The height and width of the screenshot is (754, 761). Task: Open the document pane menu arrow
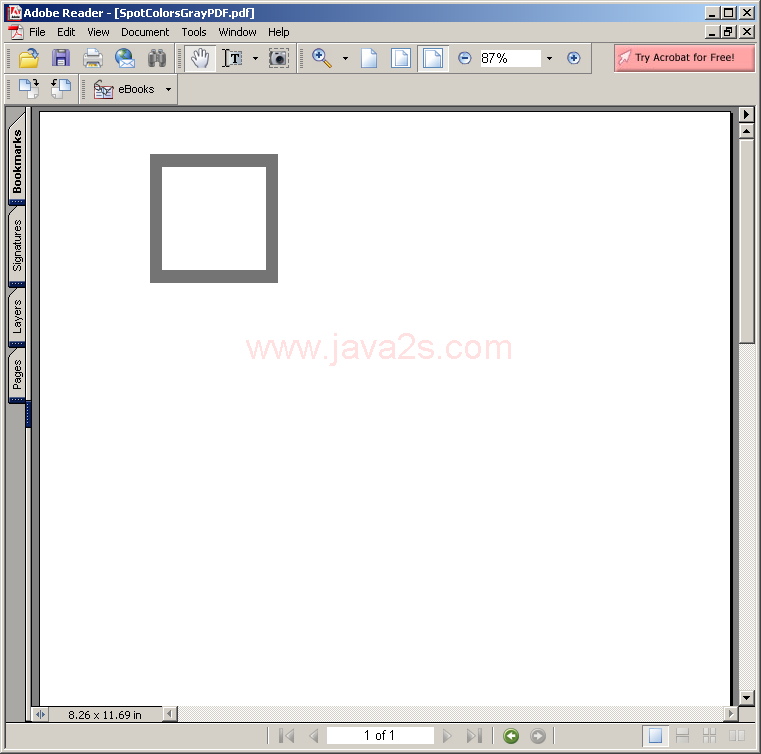click(746, 115)
